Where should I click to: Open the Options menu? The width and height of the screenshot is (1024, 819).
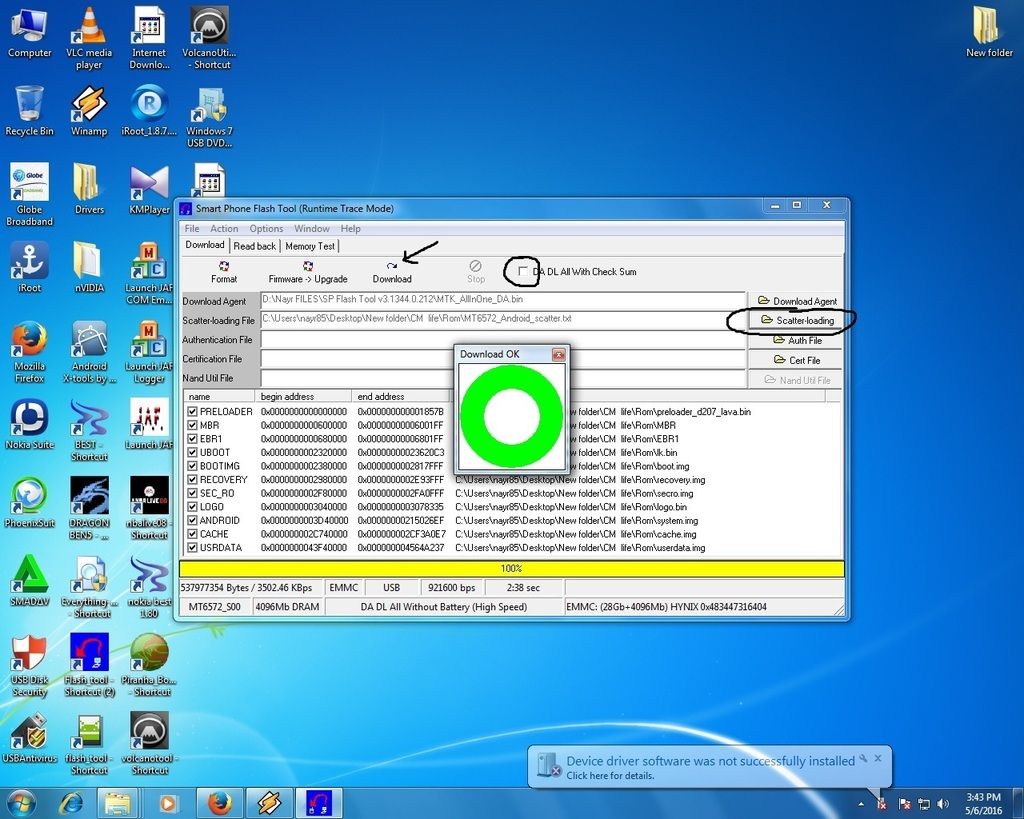tap(266, 229)
